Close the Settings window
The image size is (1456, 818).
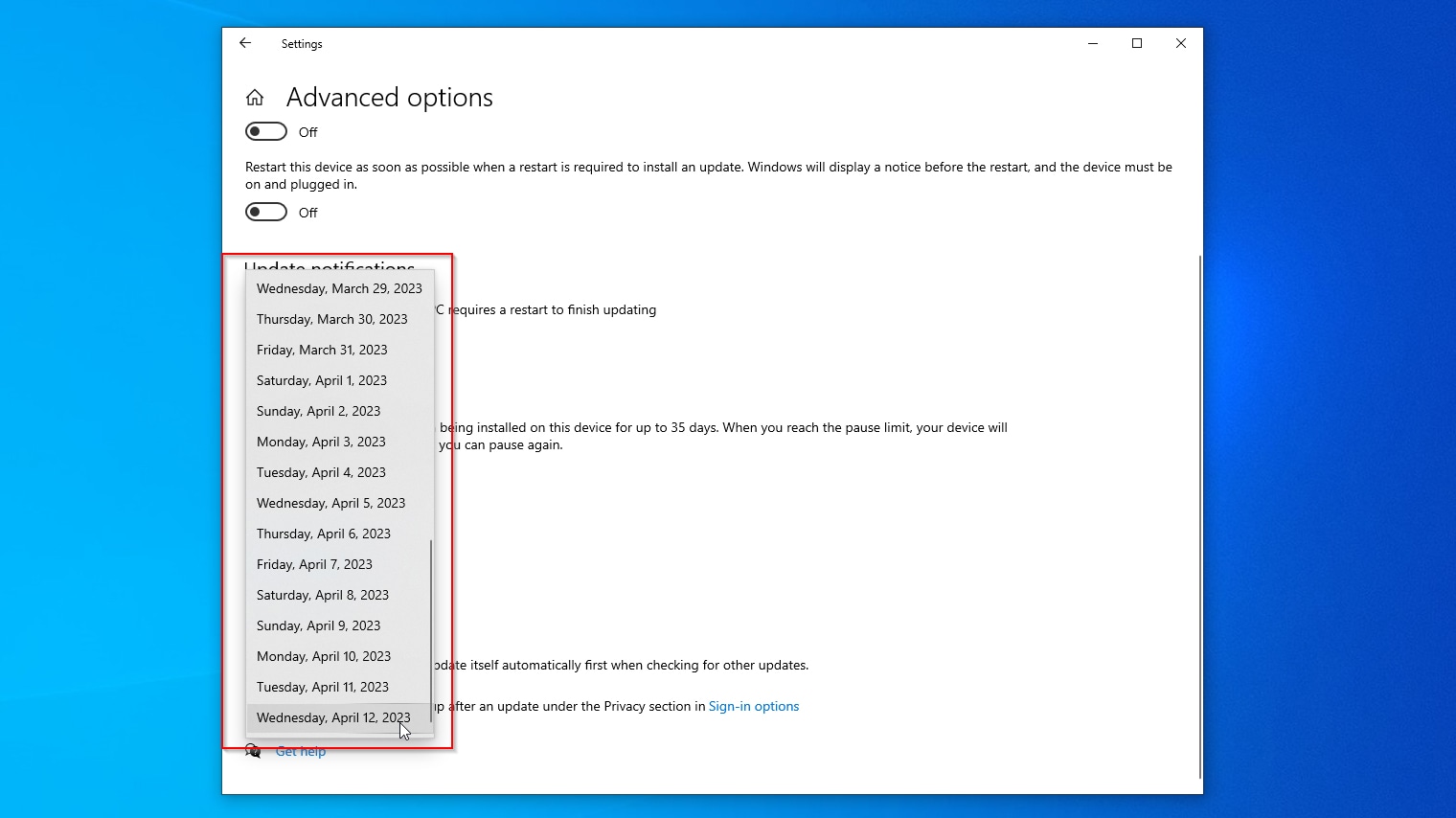1181,43
